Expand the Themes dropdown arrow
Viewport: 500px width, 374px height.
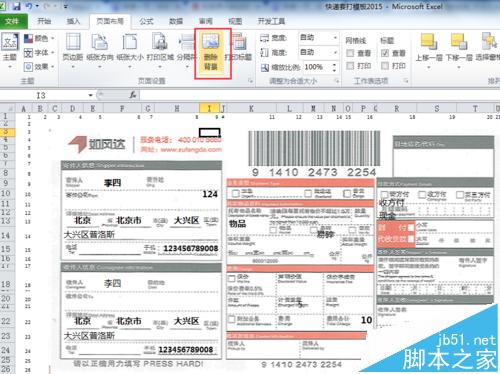coord(10,67)
